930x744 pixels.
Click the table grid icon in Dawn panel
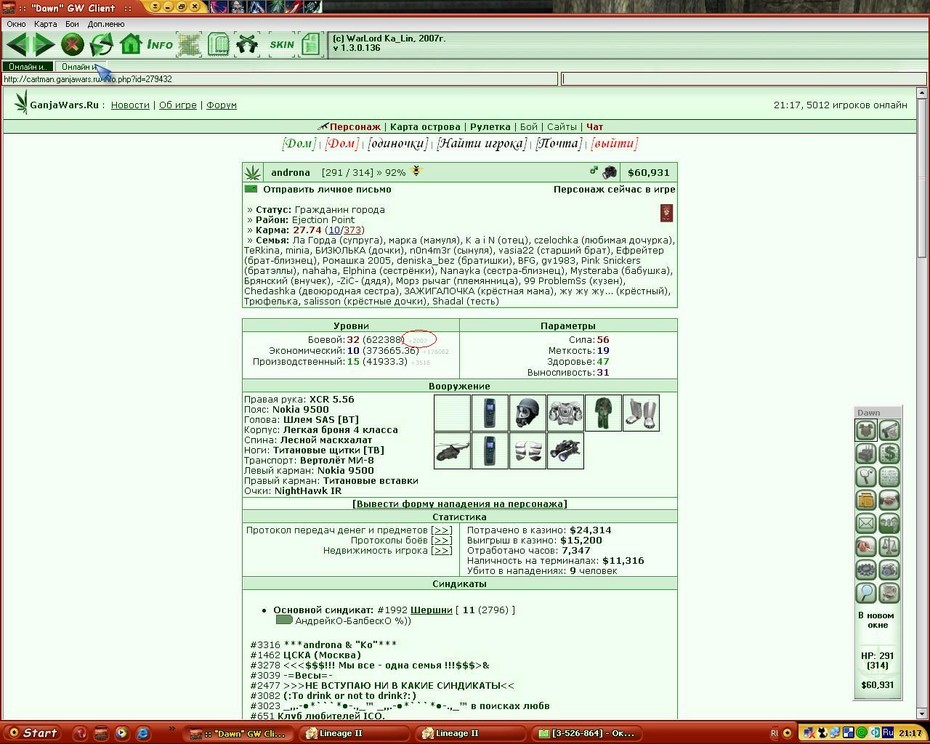[889, 476]
